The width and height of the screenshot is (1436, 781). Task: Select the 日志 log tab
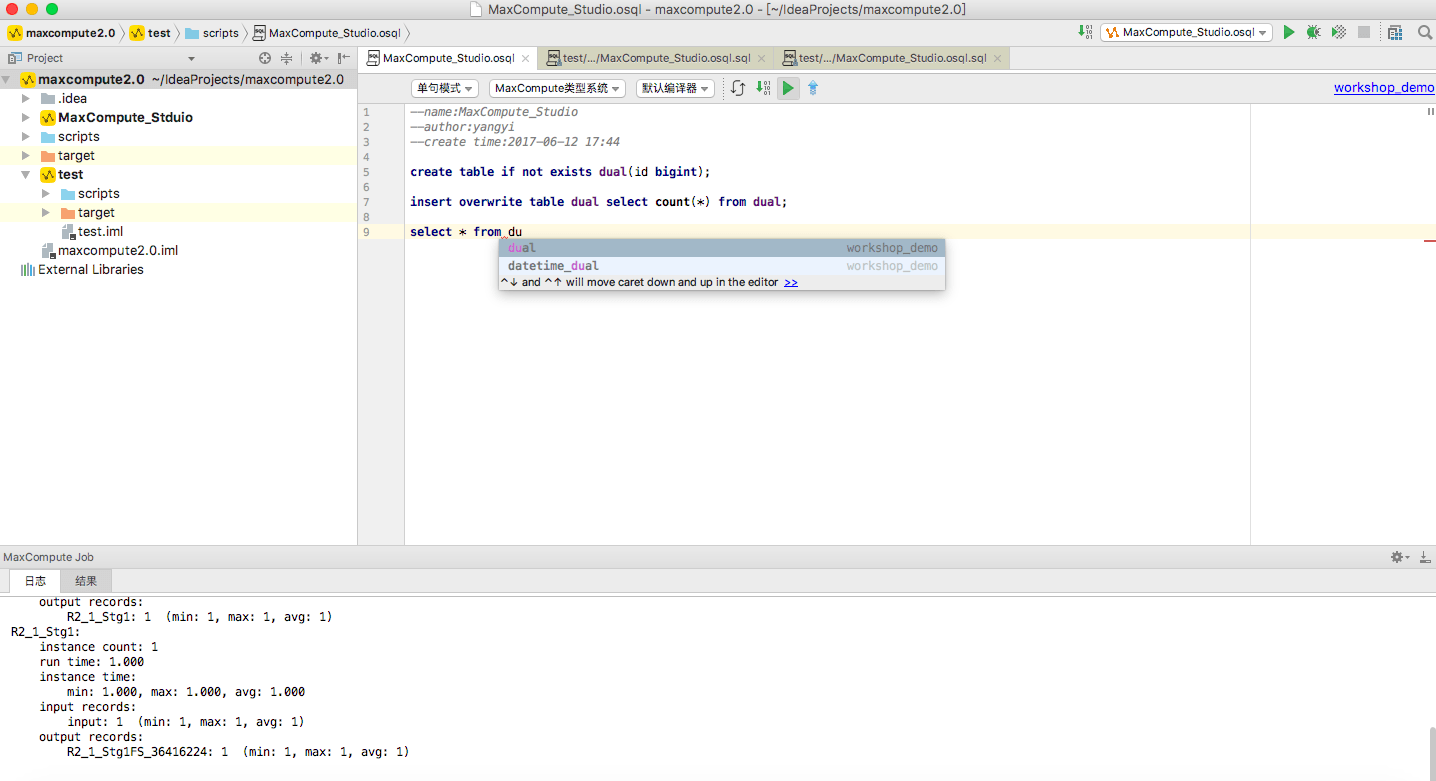point(35,581)
